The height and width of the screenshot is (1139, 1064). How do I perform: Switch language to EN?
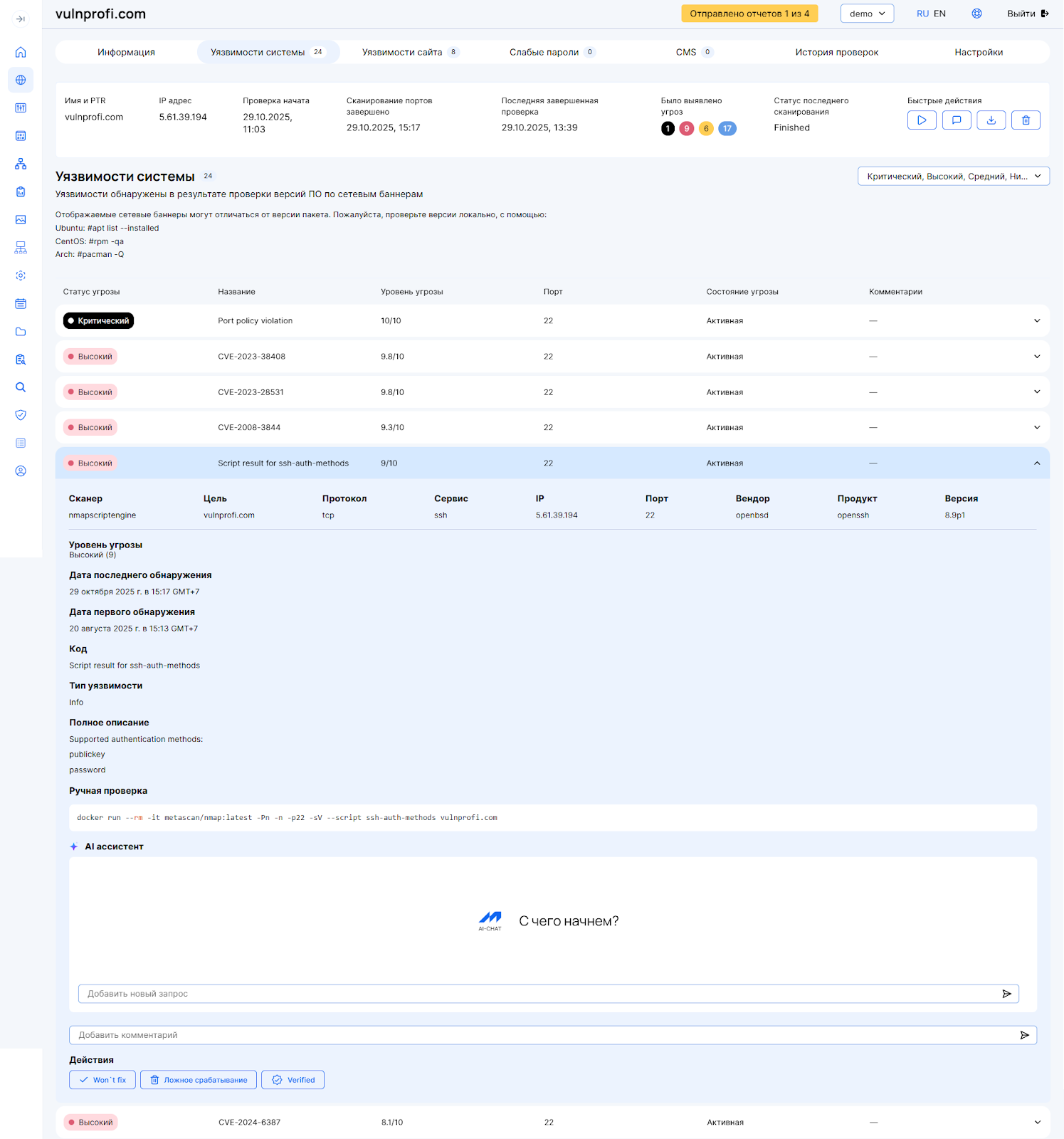939,14
